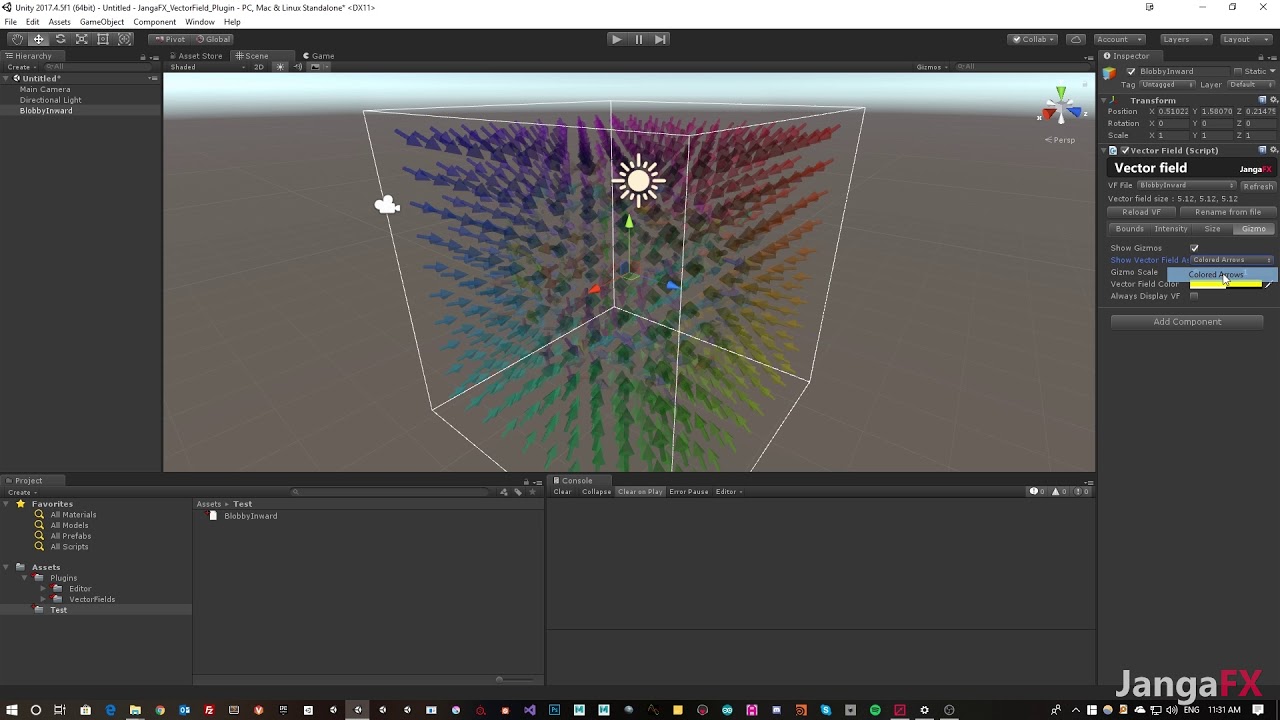
Task: Toggle BlobbyInward active checkbox
Action: pyautogui.click(x=1131, y=71)
